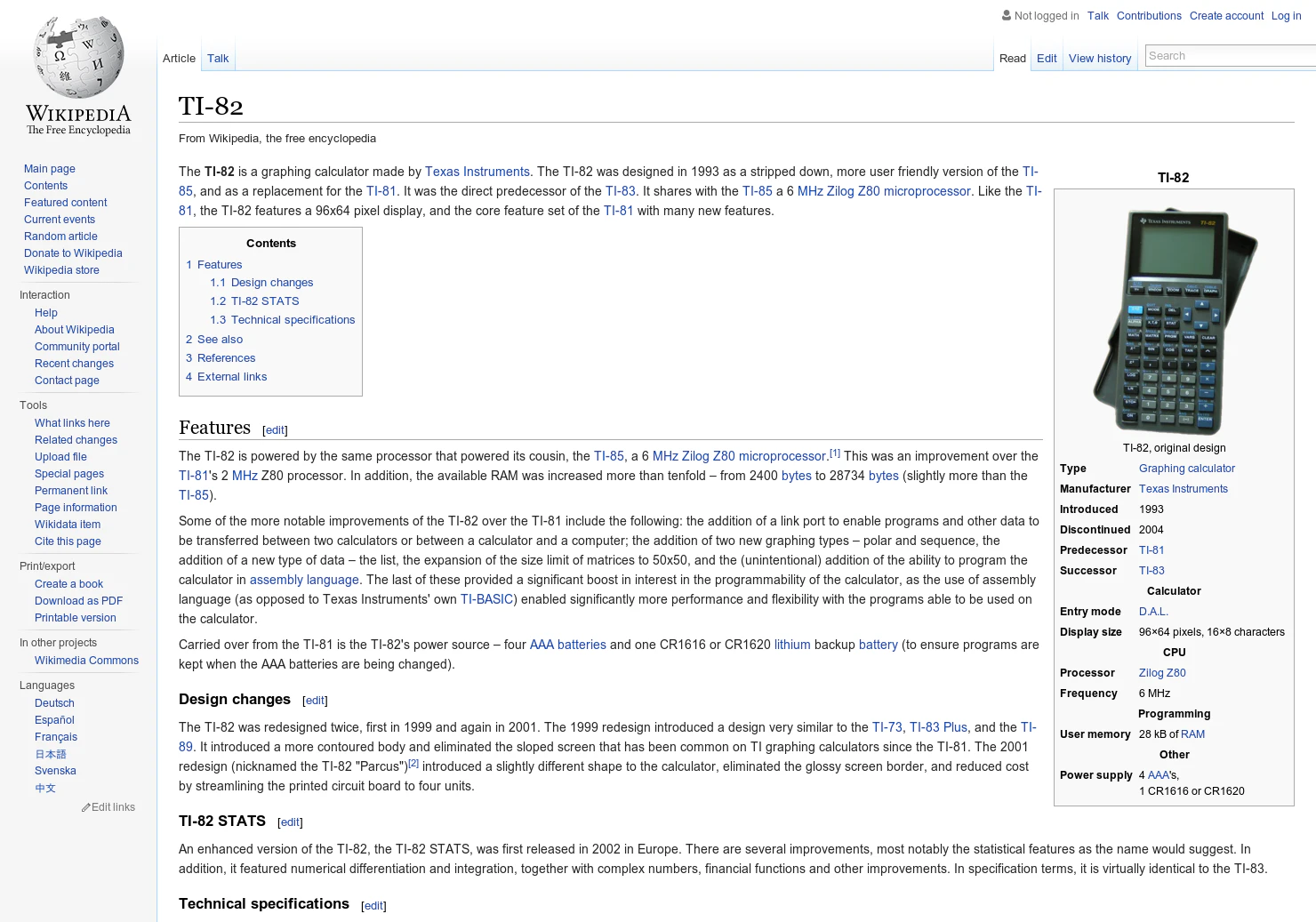Screen dimensions: 1316x922
Task: Open footnote [1] reference
Action: (x=835, y=453)
